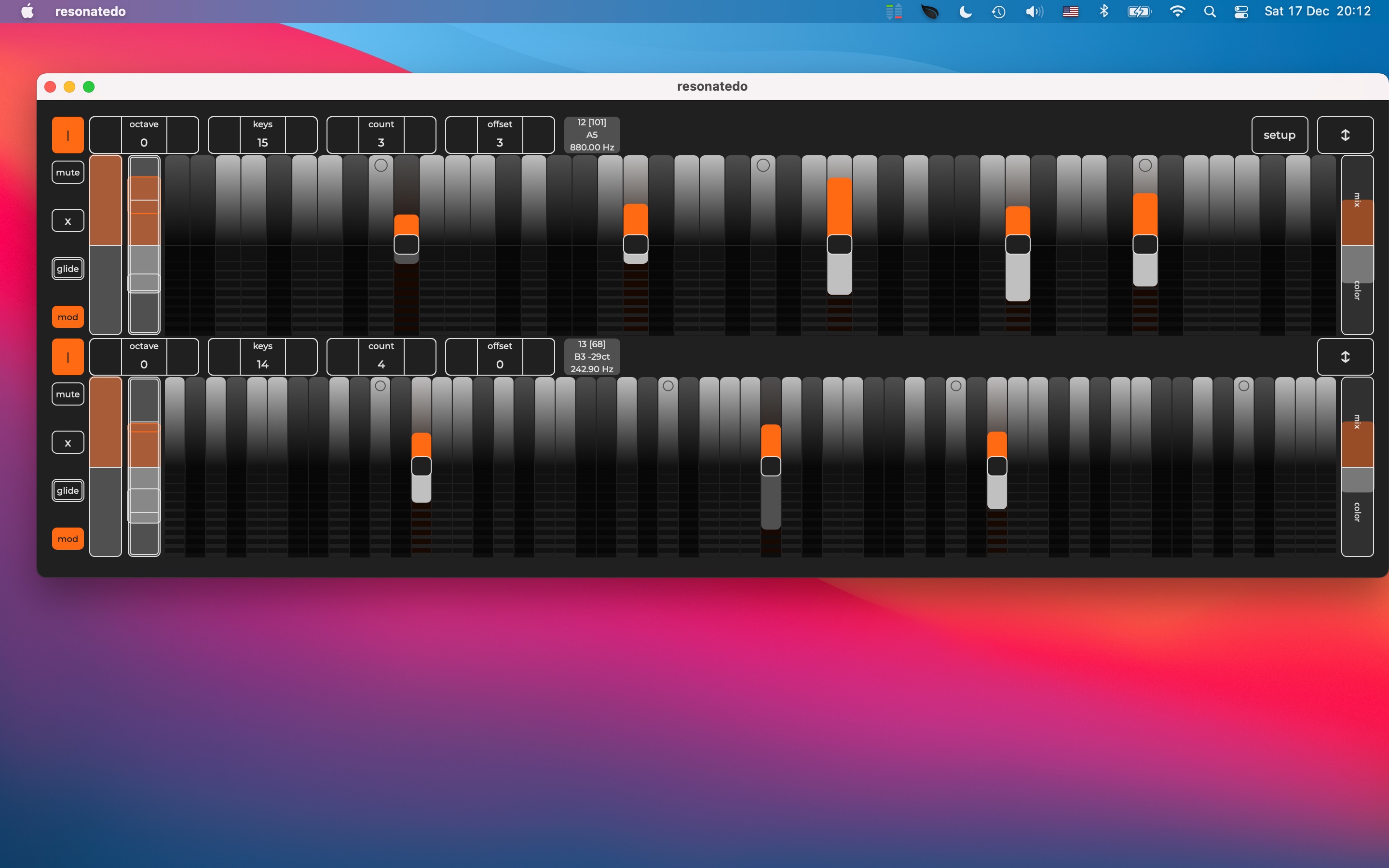Image resolution: width=1389 pixels, height=868 pixels.
Task: Toggle the orange power button of the top resonator
Action: (x=68, y=135)
